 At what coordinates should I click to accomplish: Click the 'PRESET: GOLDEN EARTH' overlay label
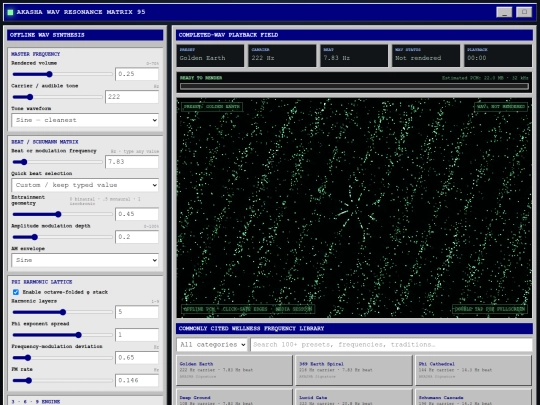point(212,107)
